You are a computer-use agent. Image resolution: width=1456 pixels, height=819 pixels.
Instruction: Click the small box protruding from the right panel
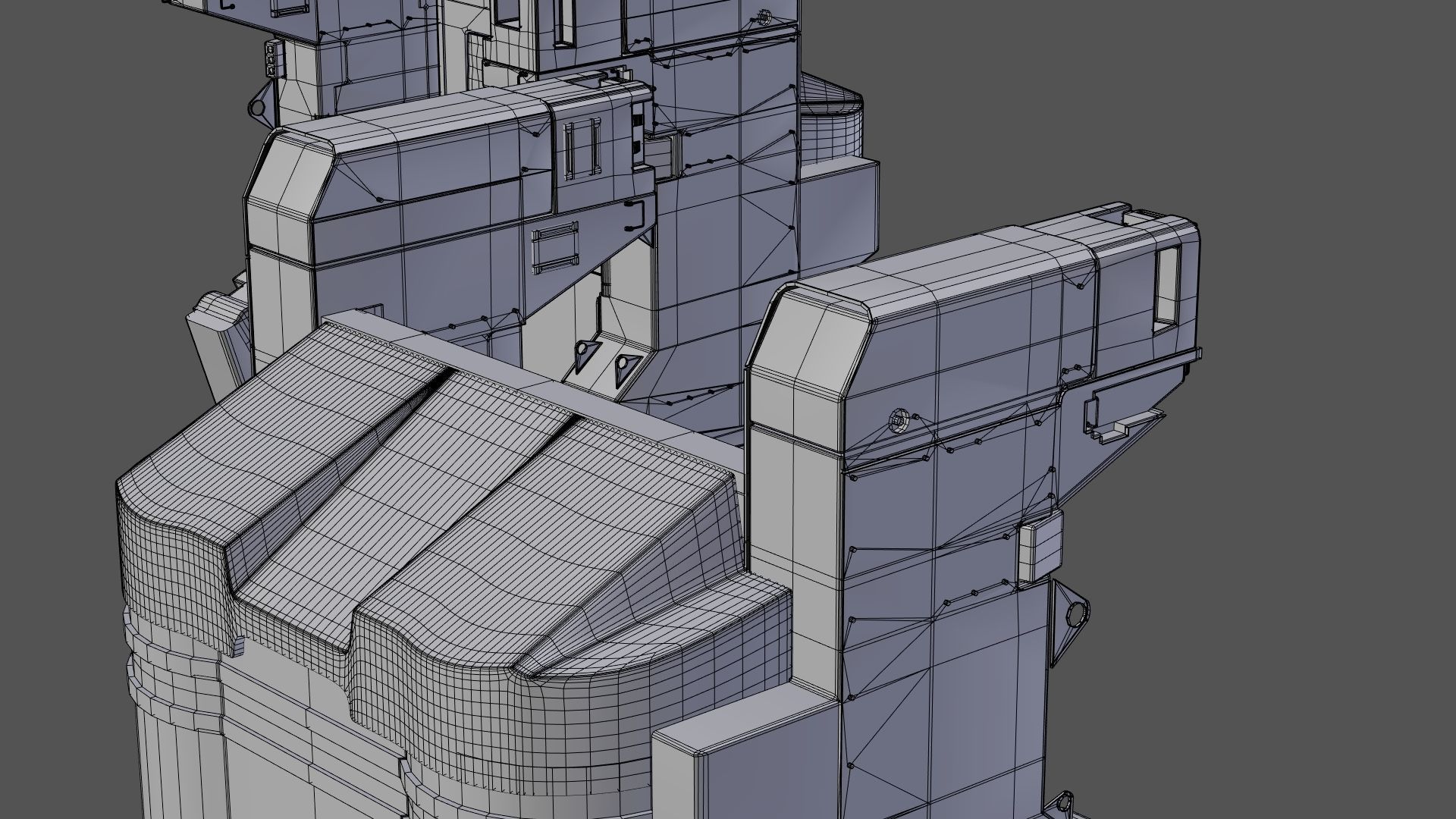[1040, 546]
